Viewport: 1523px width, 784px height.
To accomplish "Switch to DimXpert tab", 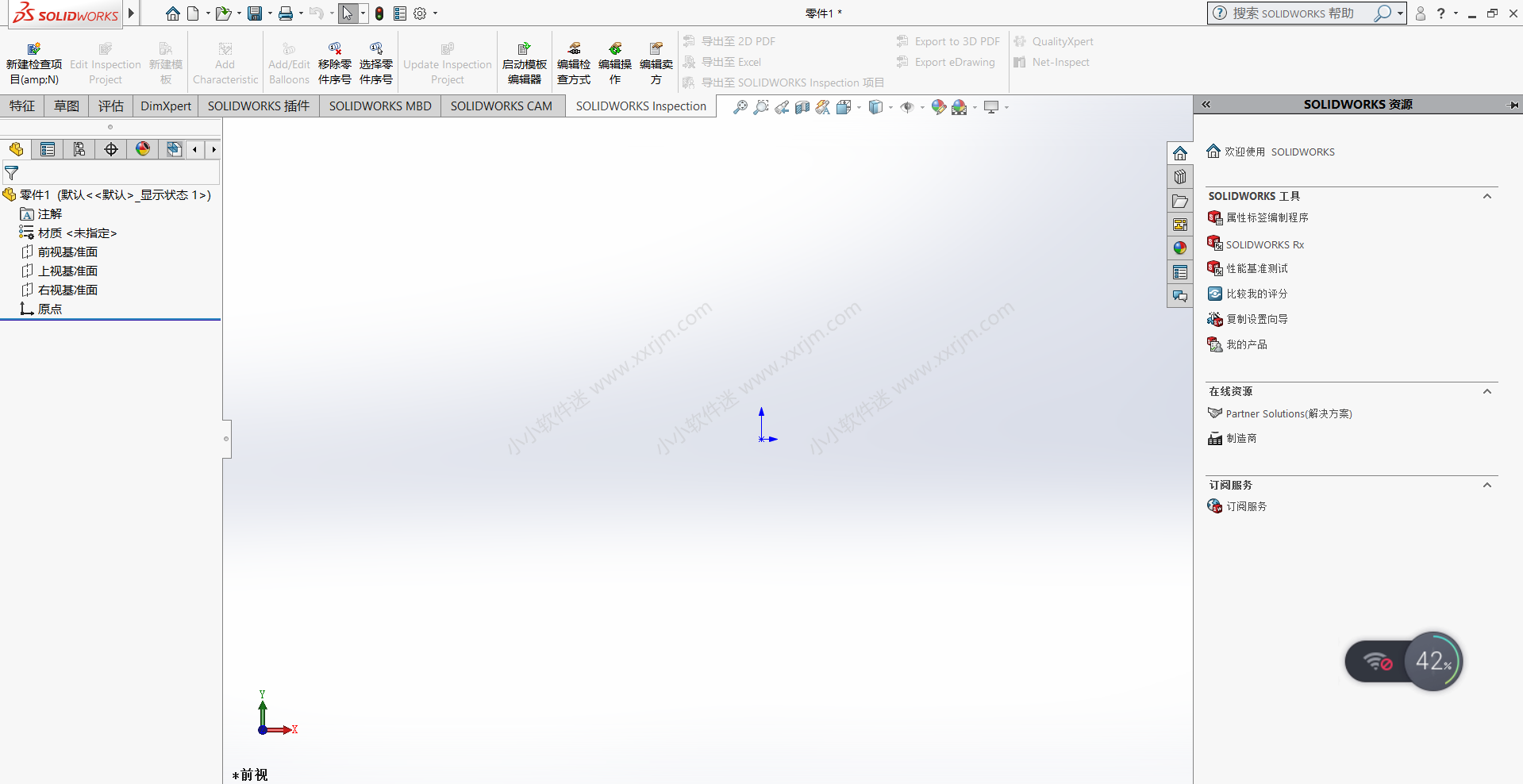I will coord(166,106).
